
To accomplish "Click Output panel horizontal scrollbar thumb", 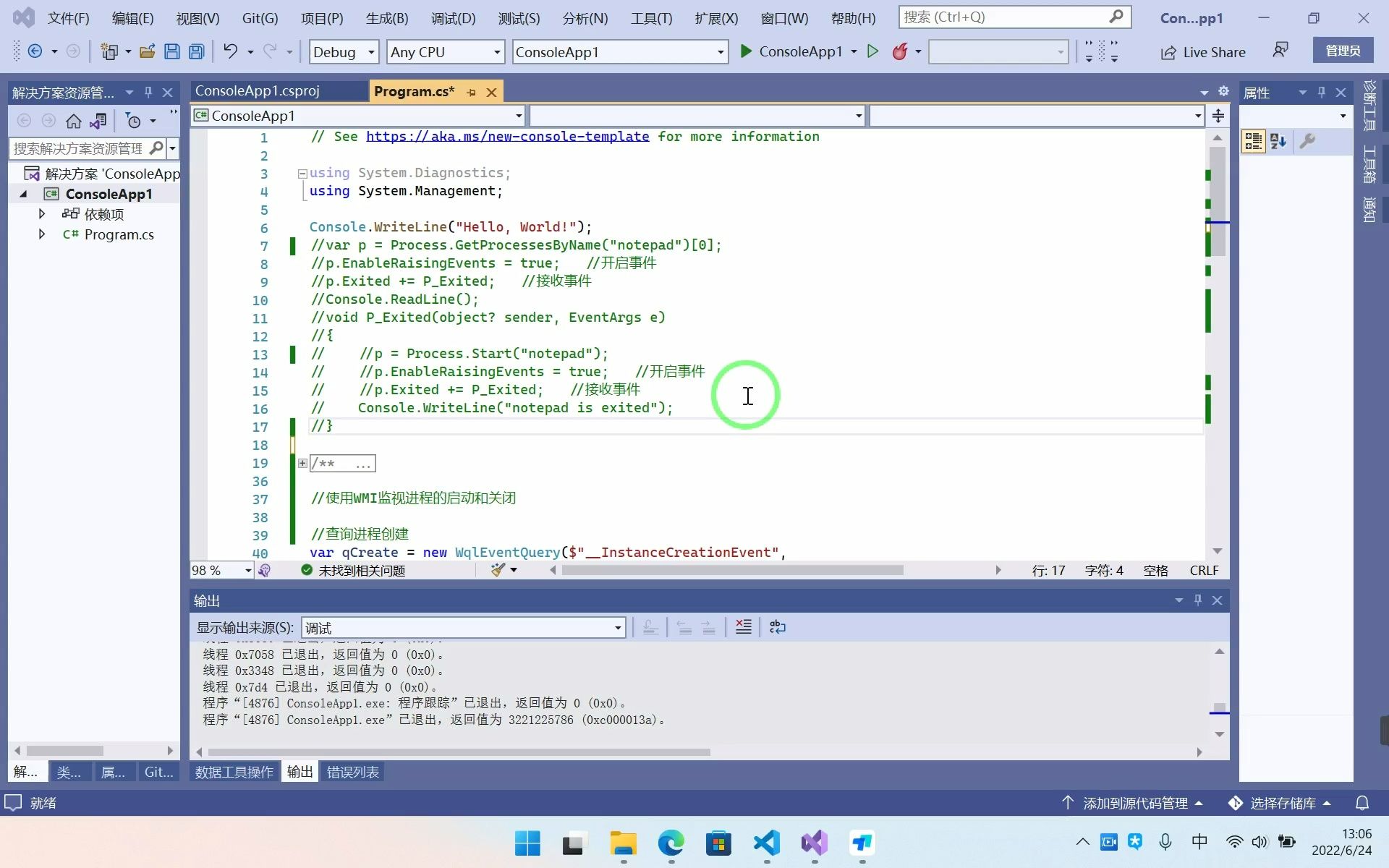I will (459, 752).
